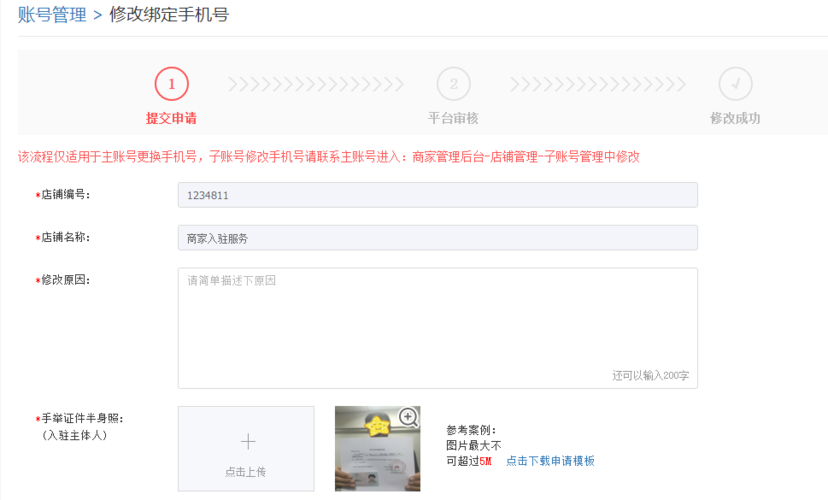Viewport: 828px width, 500px height.
Task: Click the red notice about 子账号管理
Action: (x=328, y=157)
